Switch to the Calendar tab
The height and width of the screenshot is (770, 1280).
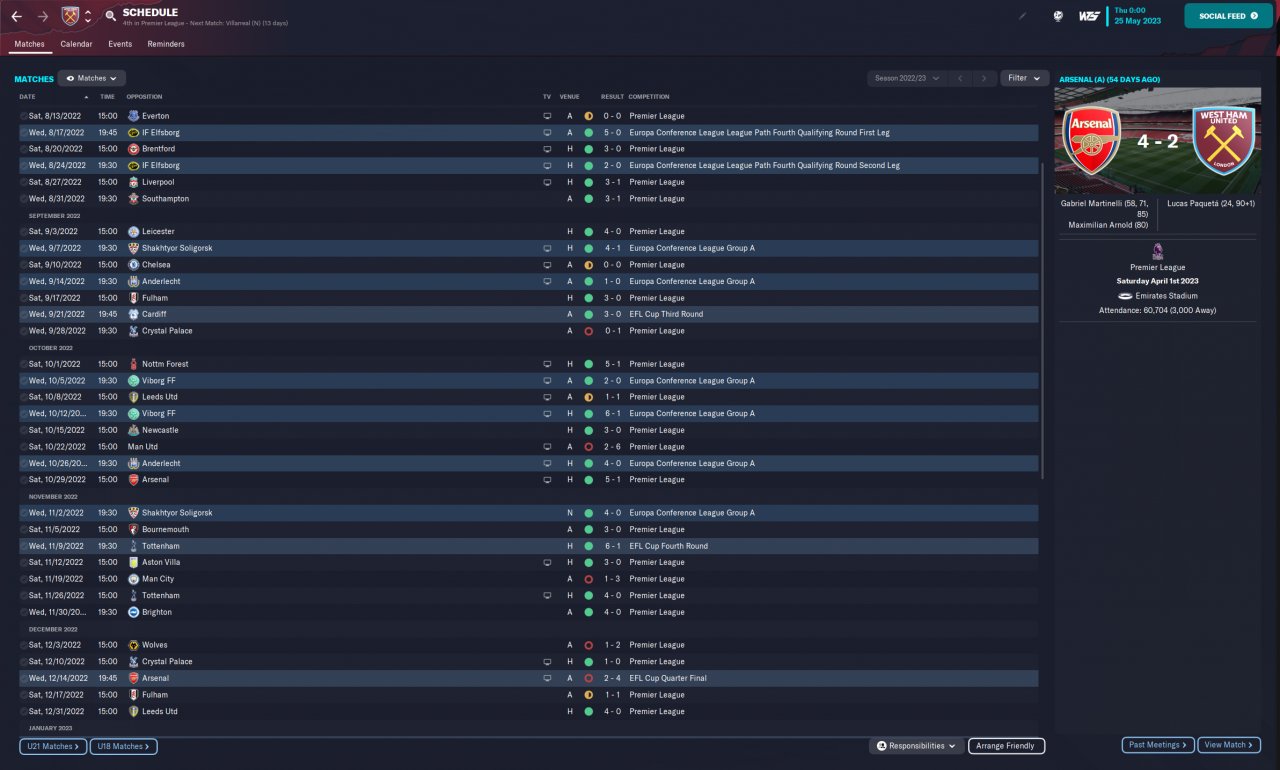[76, 44]
